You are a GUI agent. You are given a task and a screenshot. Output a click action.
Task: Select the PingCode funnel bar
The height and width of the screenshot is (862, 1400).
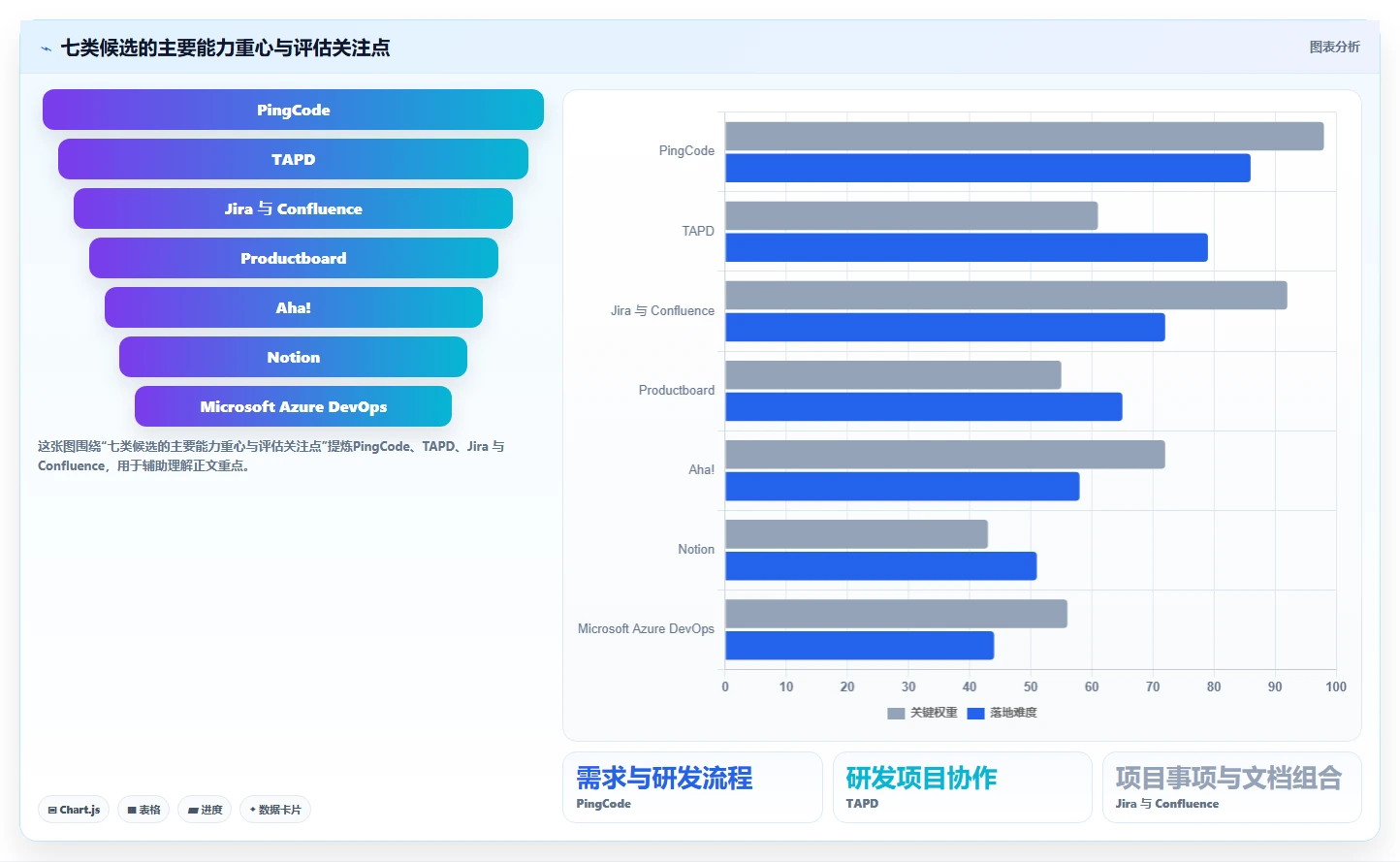pyautogui.click(x=293, y=110)
